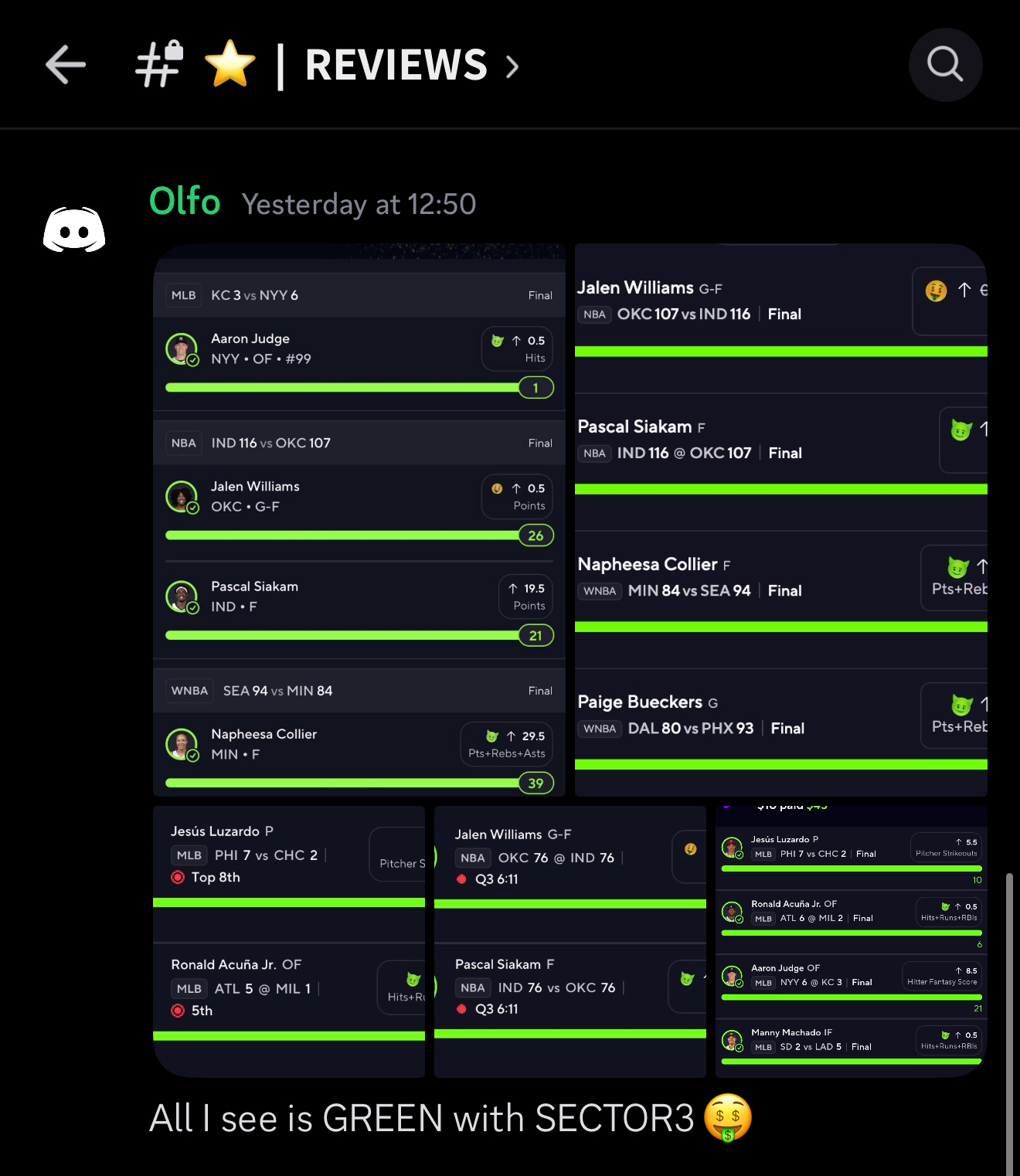Click Pascal Siakam 19.5 Points pick badge
Screen dimensions: 1020x1176
coord(525,596)
